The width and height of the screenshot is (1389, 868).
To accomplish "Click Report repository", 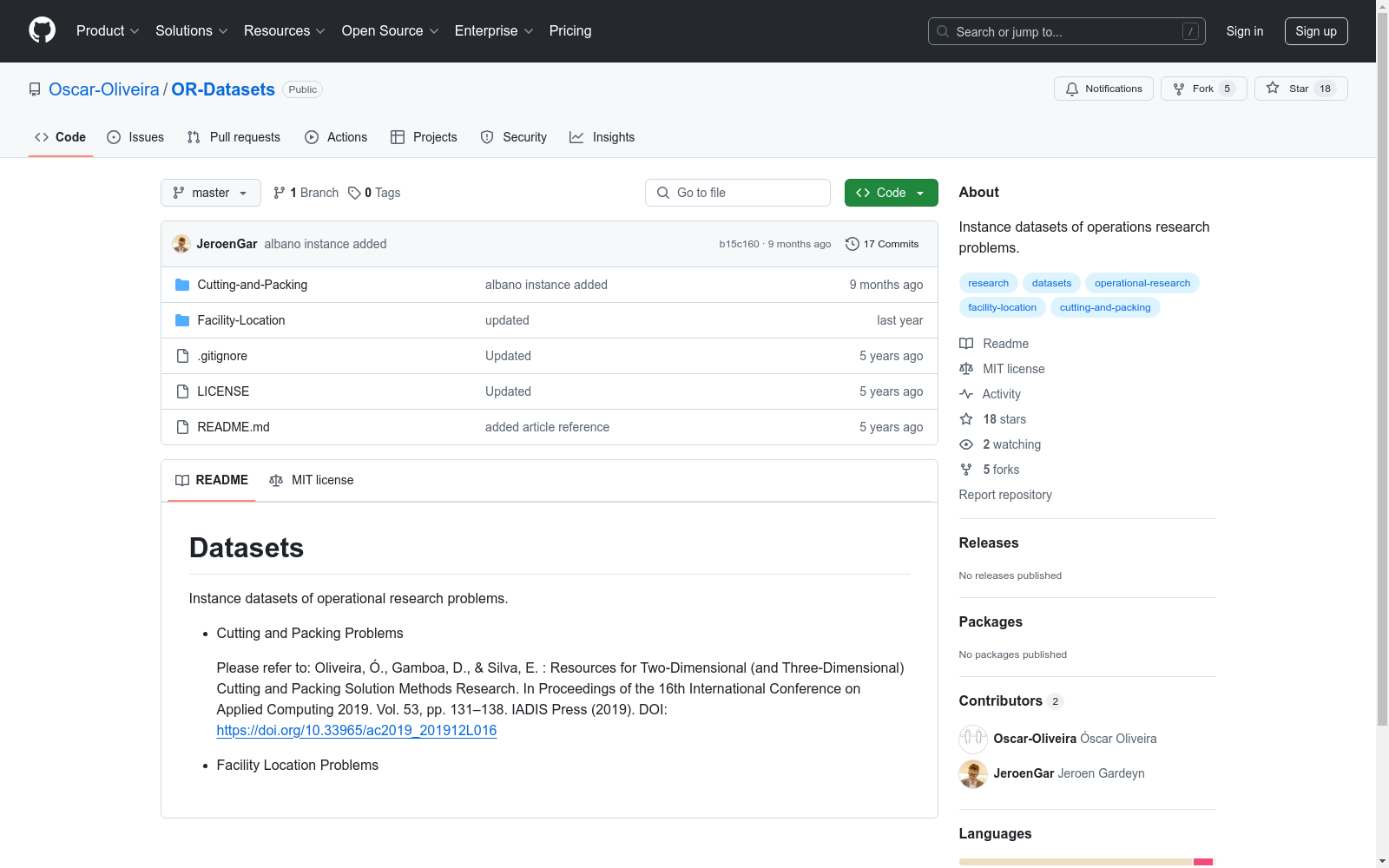I will click(1005, 495).
